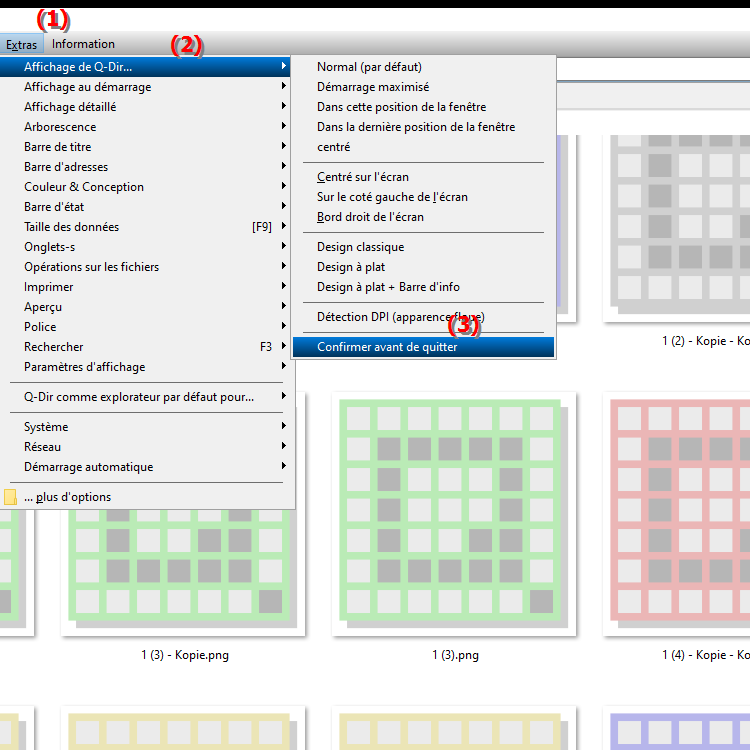Image resolution: width=750 pixels, height=750 pixels.
Task: Select Dans la dernière position de la fenêtre
Action: 424,127
